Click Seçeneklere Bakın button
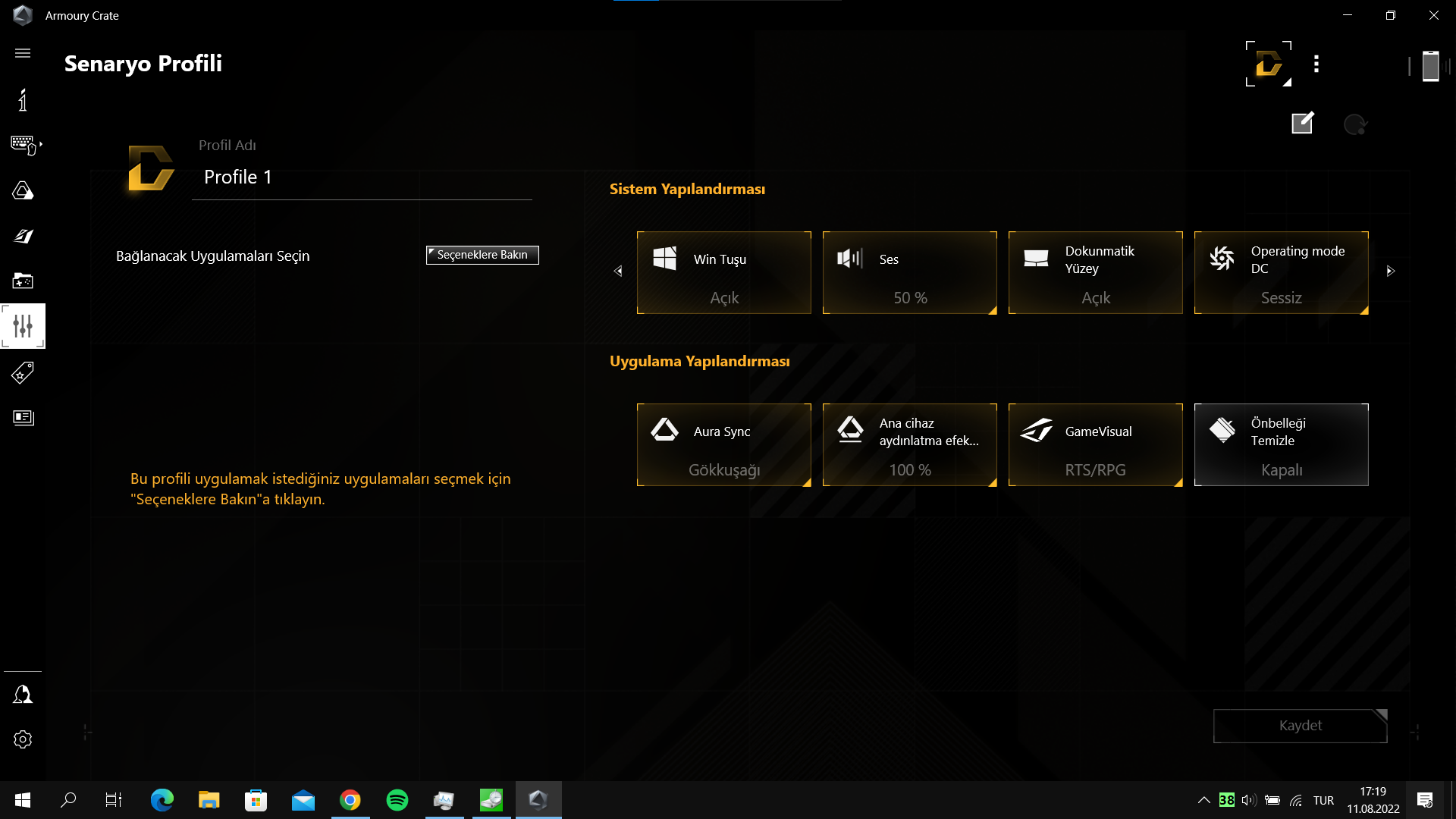Image resolution: width=1456 pixels, height=819 pixels. click(x=482, y=255)
